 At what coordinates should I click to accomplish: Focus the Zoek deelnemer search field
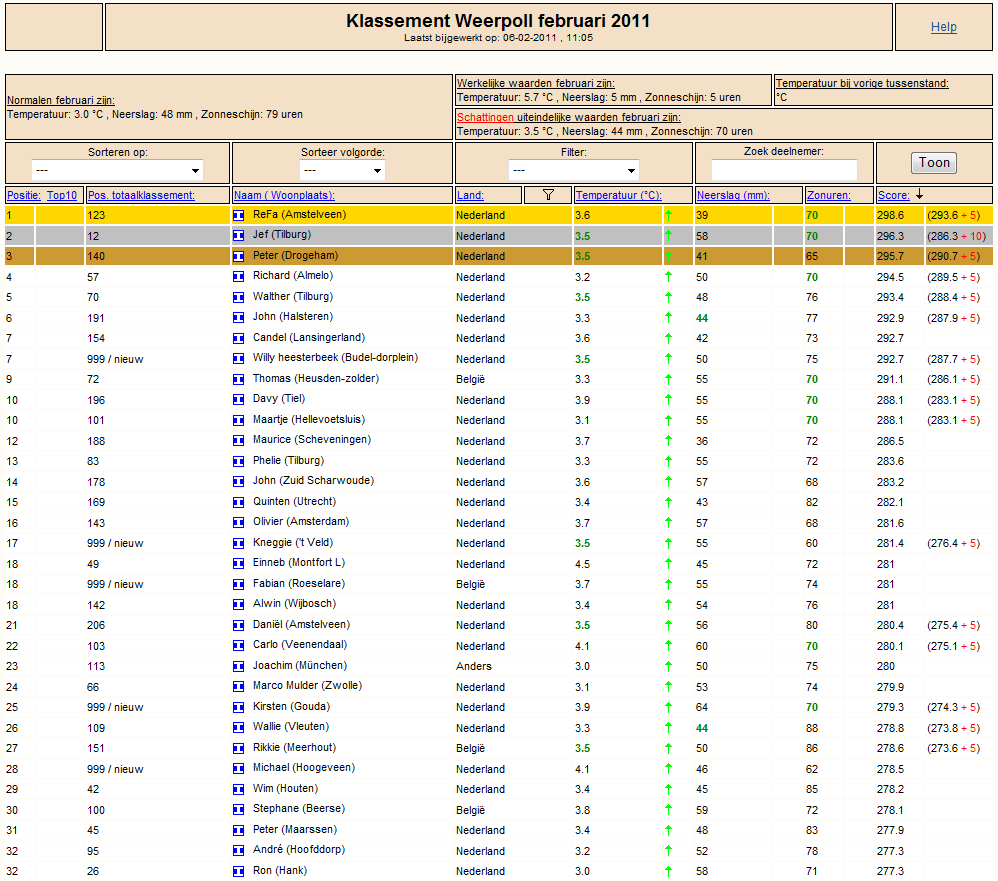pos(784,170)
